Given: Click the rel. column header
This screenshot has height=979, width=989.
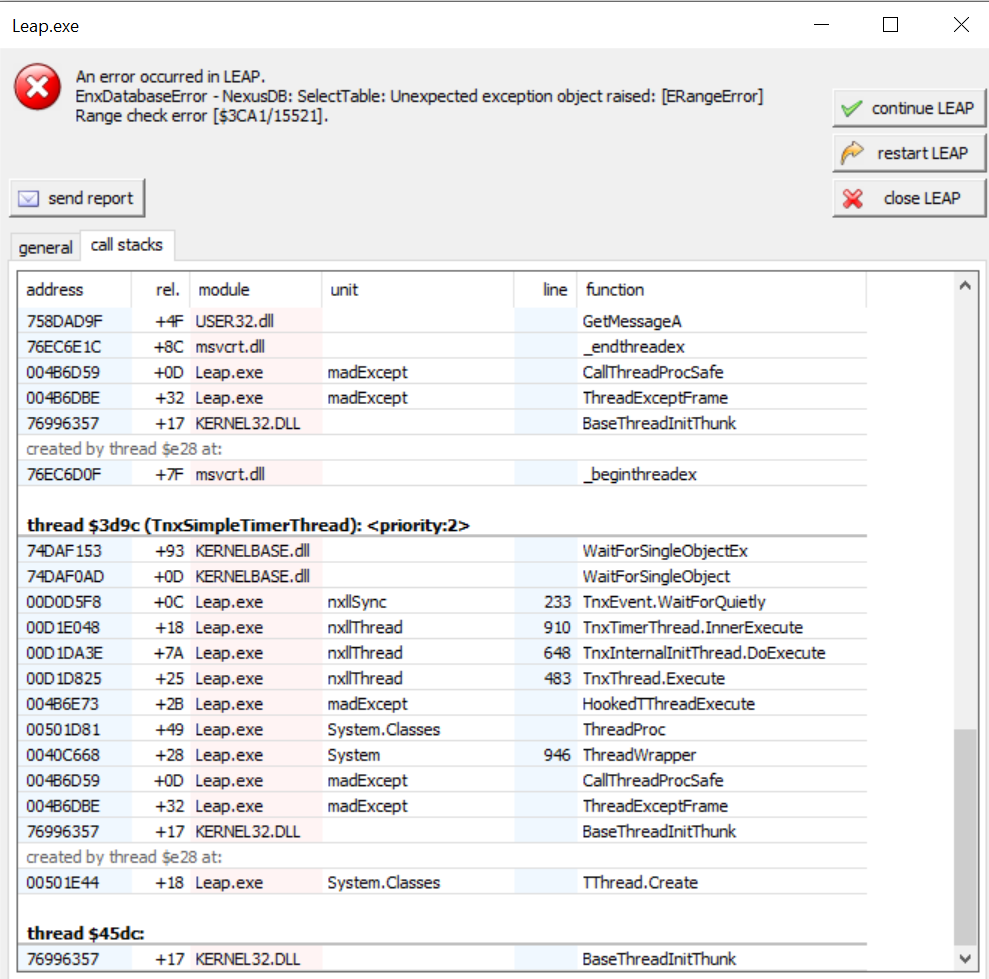Looking at the screenshot, I should [161, 290].
